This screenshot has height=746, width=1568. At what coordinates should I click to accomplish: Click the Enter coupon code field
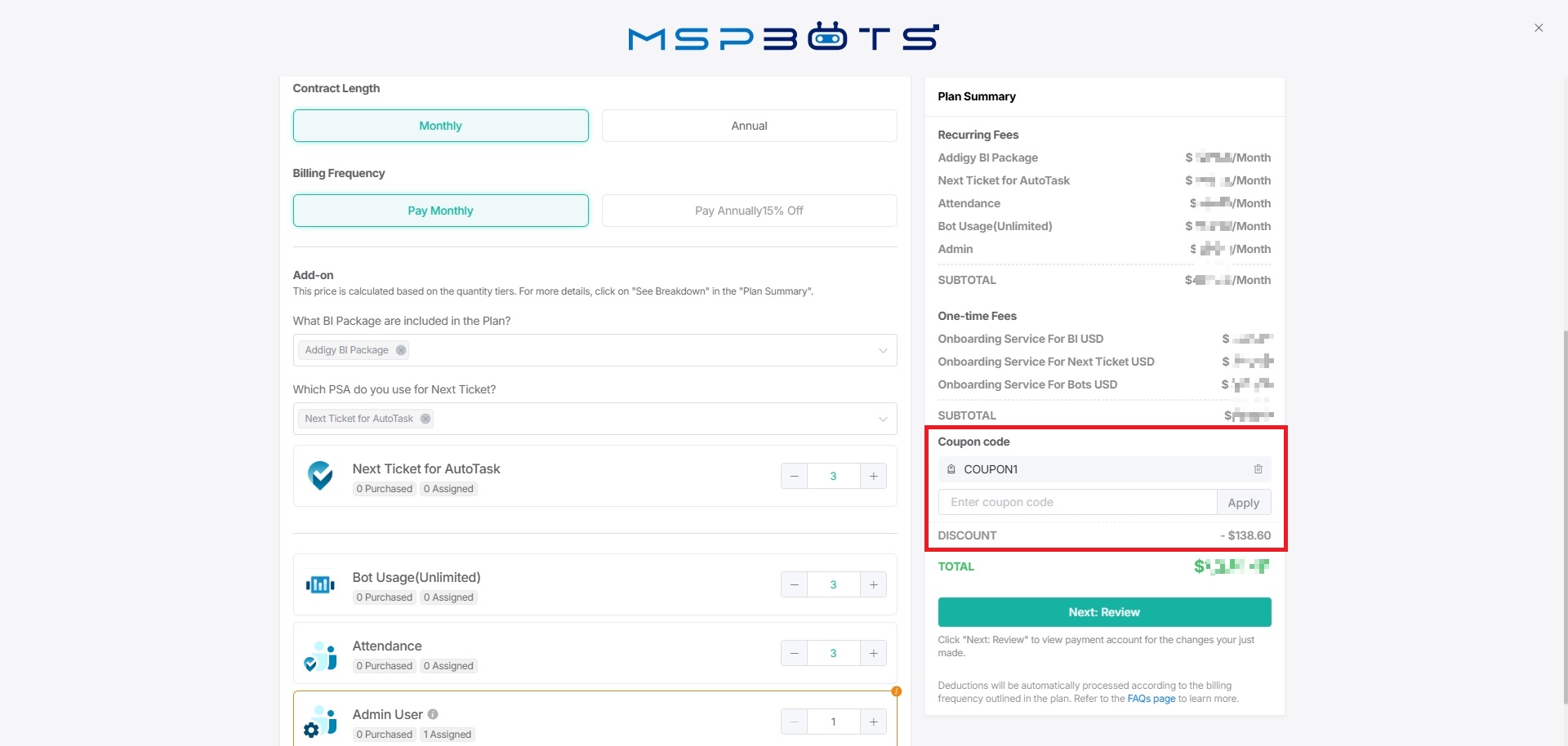pos(1077,503)
